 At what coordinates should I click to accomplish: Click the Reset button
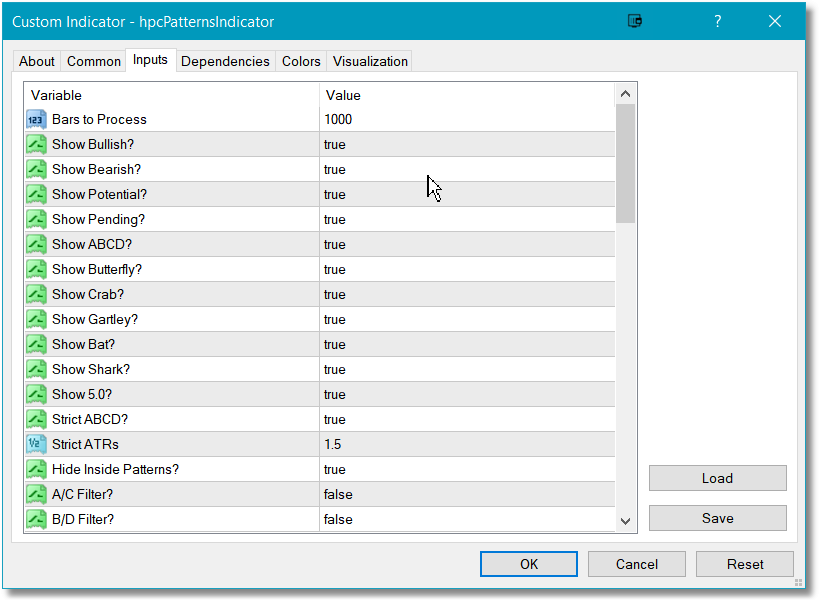pos(745,564)
